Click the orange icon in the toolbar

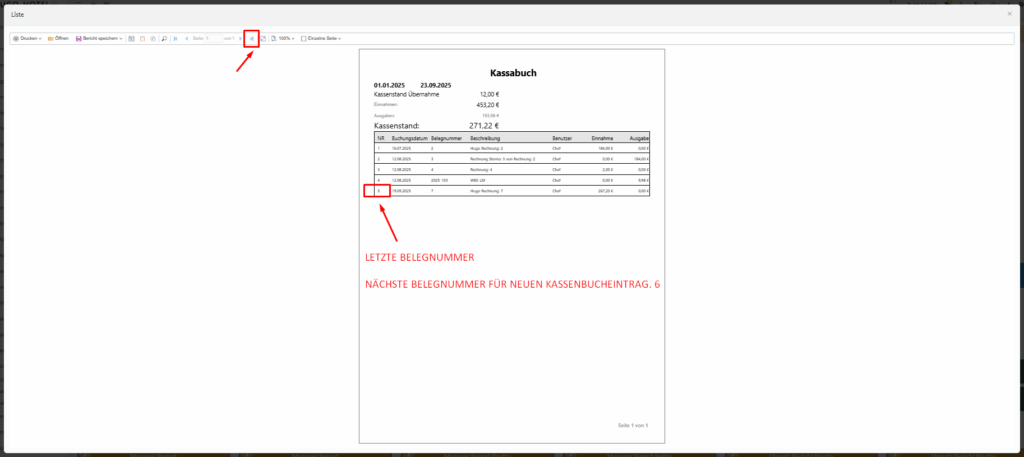[x=142, y=38]
